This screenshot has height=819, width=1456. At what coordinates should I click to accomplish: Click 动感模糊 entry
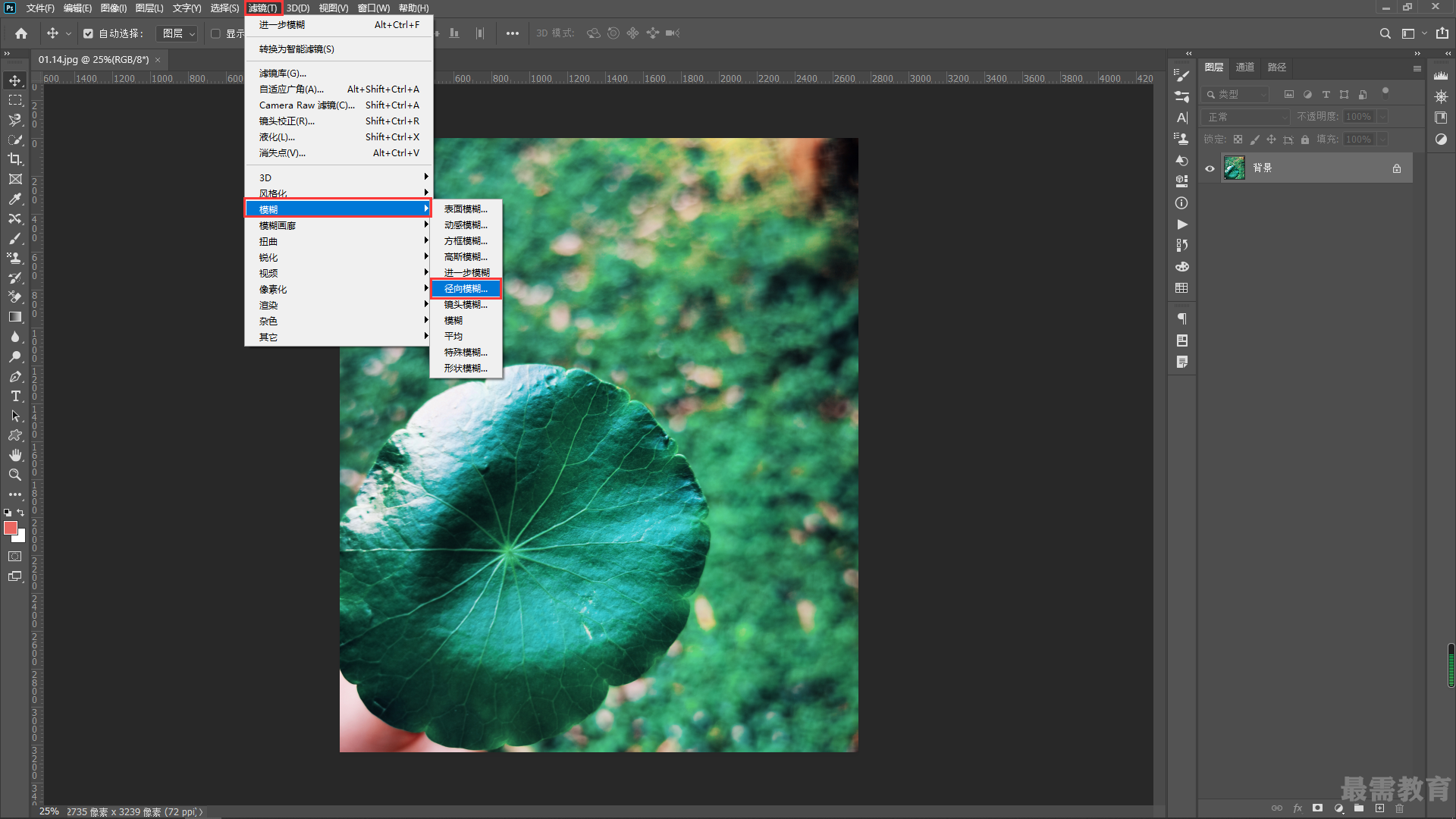[466, 225]
